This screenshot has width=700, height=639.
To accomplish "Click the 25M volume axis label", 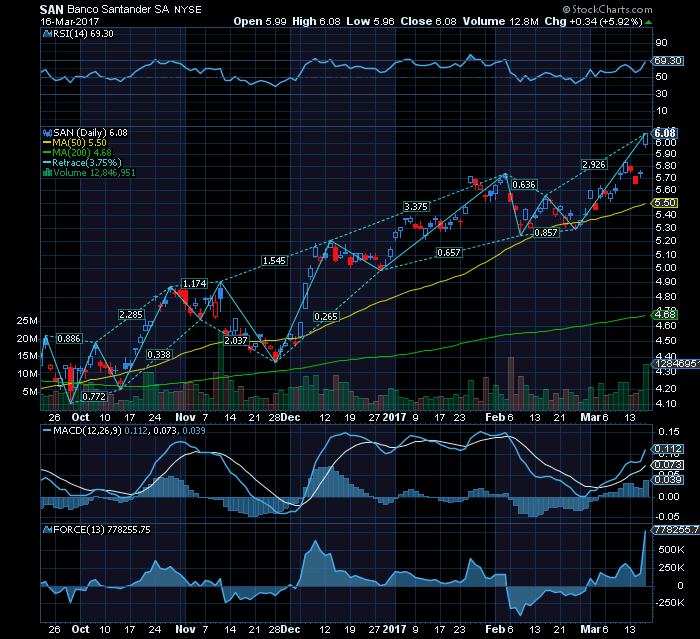I will pyautogui.click(x=27, y=321).
